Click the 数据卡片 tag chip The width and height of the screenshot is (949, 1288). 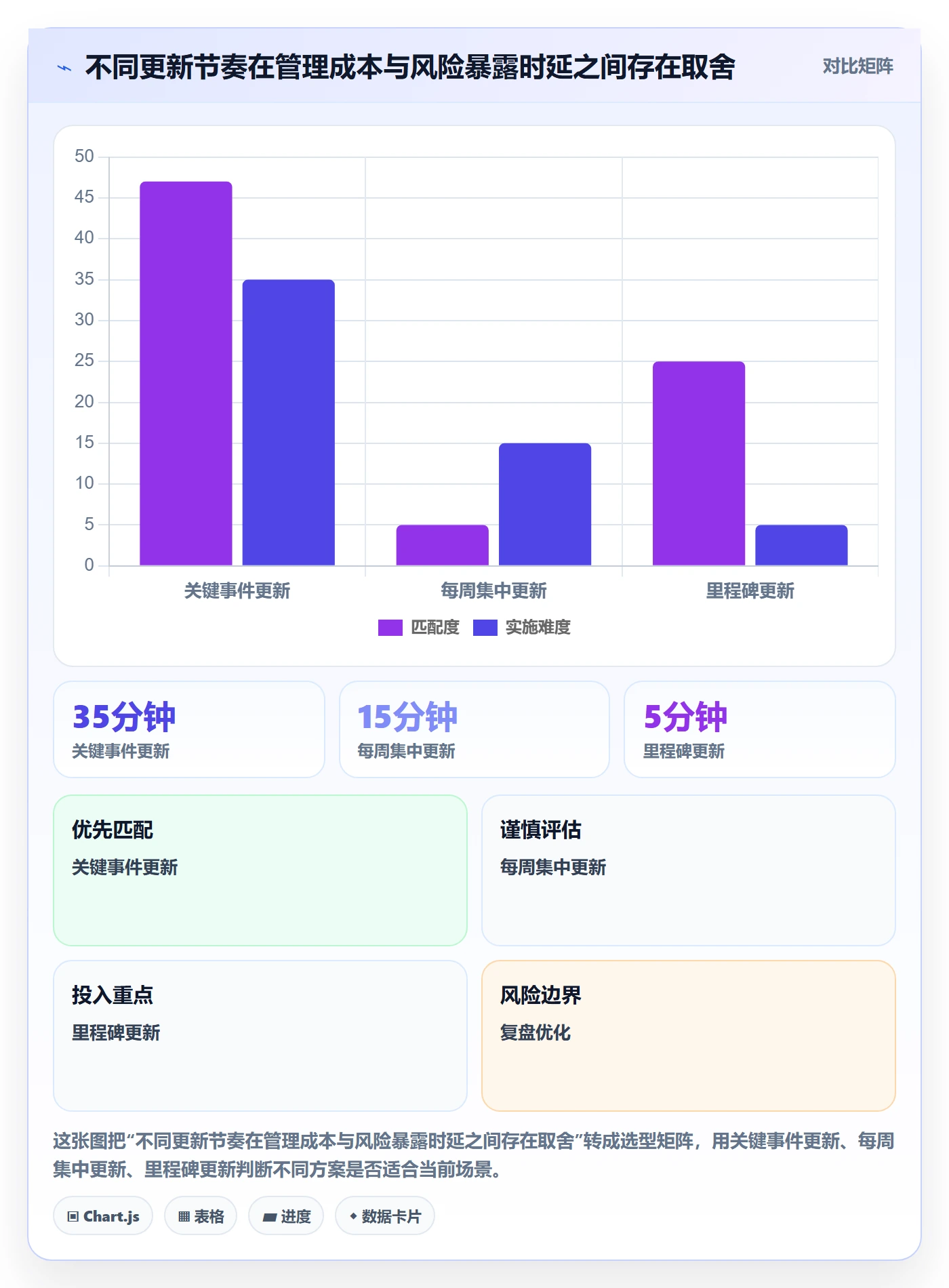click(x=385, y=1216)
